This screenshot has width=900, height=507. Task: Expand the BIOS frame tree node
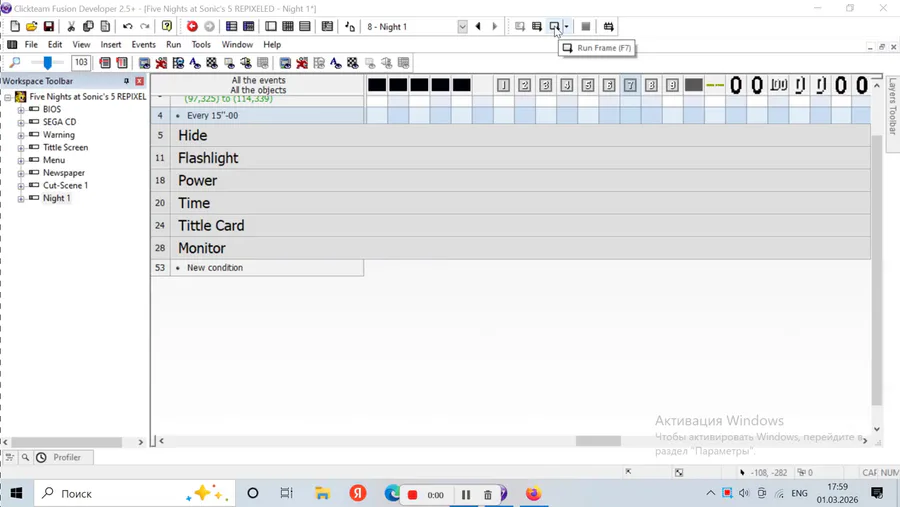click(21, 110)
